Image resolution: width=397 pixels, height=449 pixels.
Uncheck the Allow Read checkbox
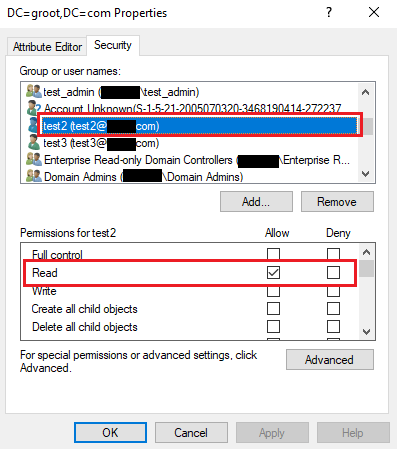(273, 272)
